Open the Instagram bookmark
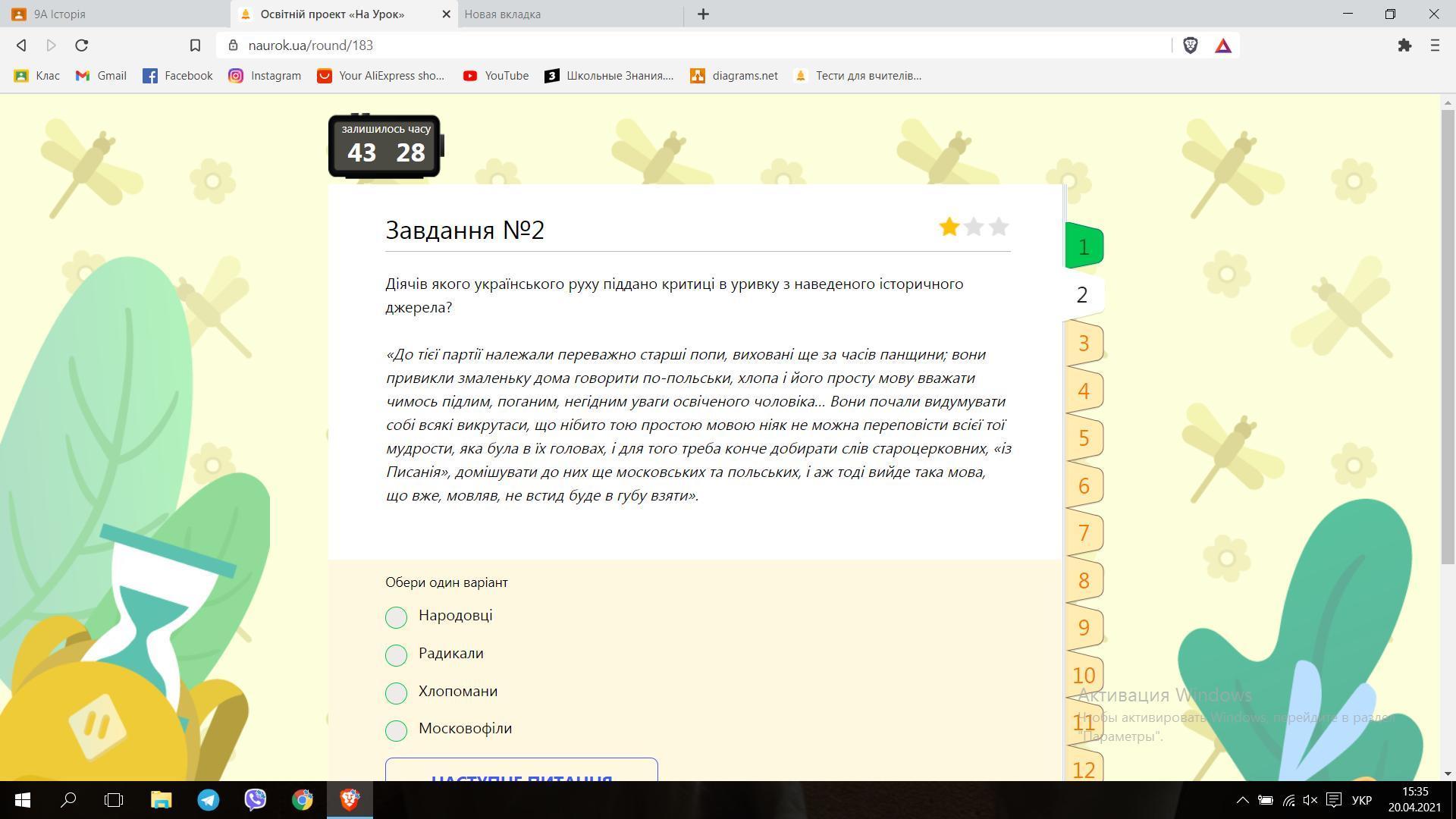This screenshot has height=819, width=1456. pyautogui.click(x=265, y=76)
